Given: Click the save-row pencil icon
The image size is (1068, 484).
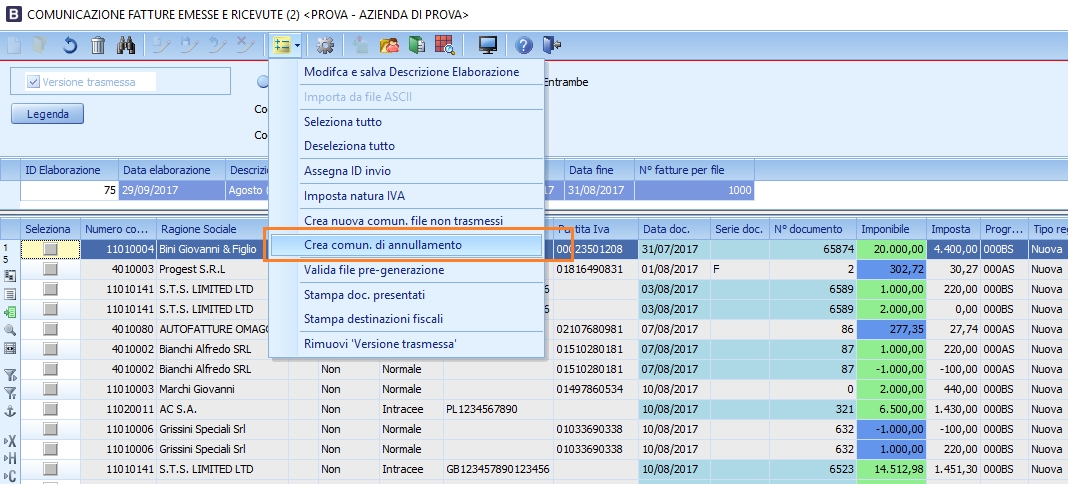Looking at the screenshot, I should pos(189,46).
